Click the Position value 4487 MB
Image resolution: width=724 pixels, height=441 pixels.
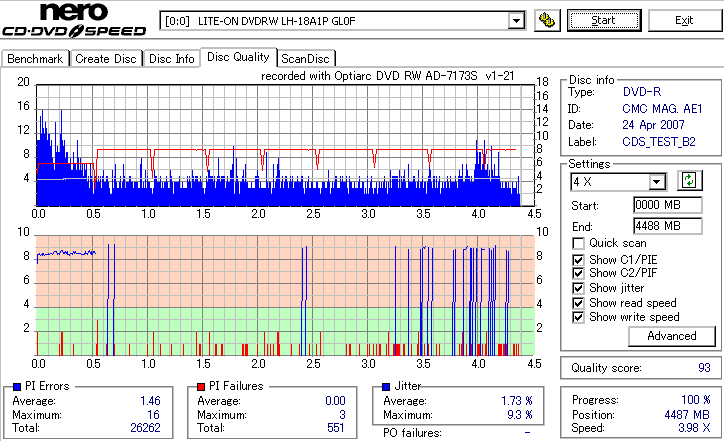coord(687,415)
